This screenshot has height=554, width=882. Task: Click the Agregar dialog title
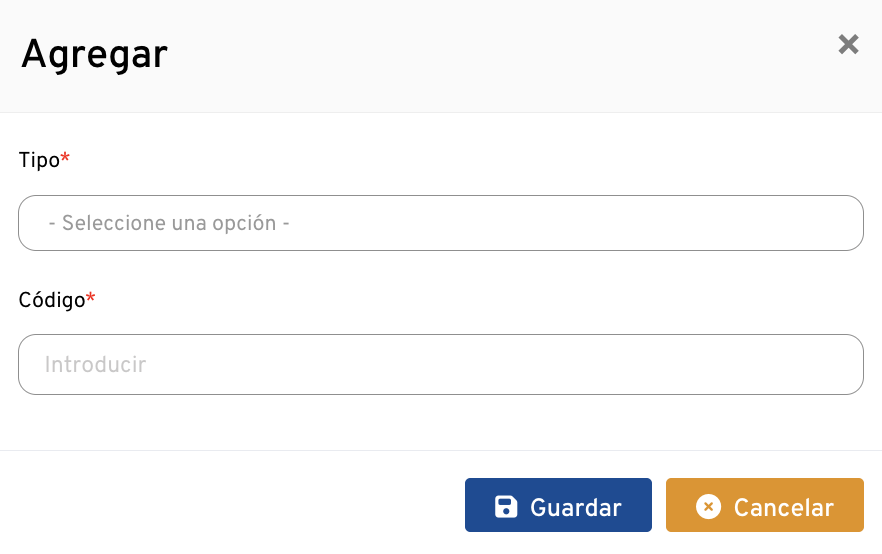(95, 54)
